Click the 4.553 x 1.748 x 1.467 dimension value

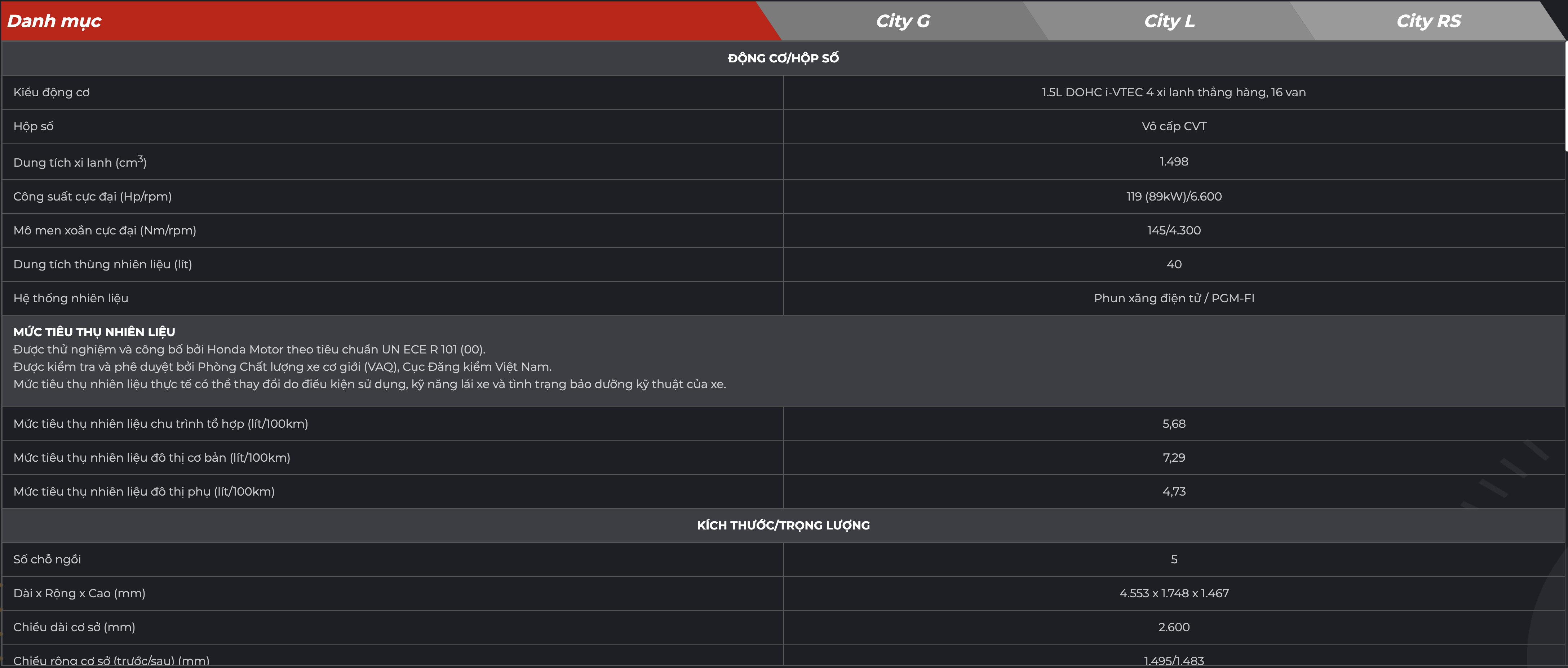(x=1174, y=594)
